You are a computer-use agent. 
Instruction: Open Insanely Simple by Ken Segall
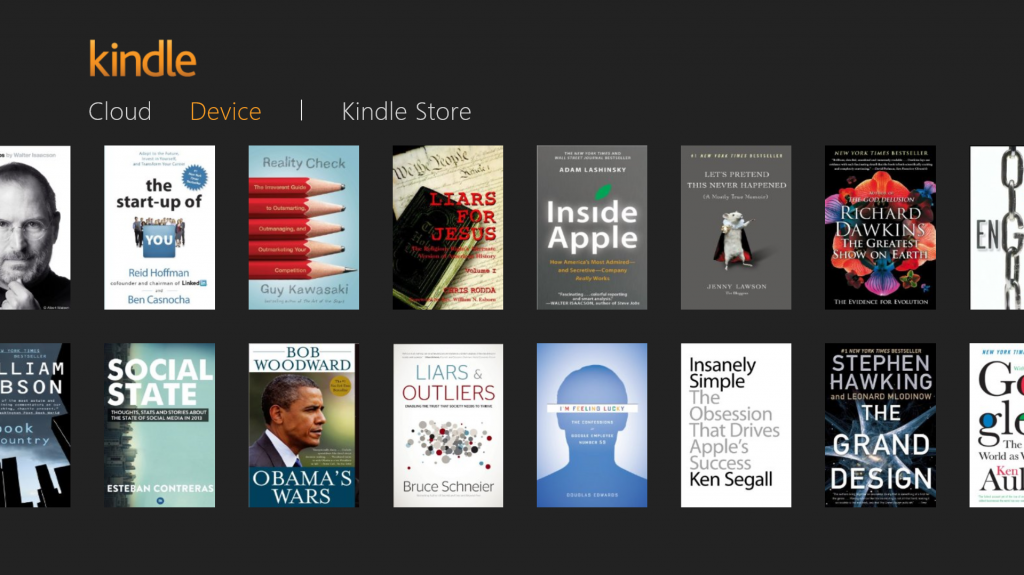pyautogui.click(x=736, y=425)
